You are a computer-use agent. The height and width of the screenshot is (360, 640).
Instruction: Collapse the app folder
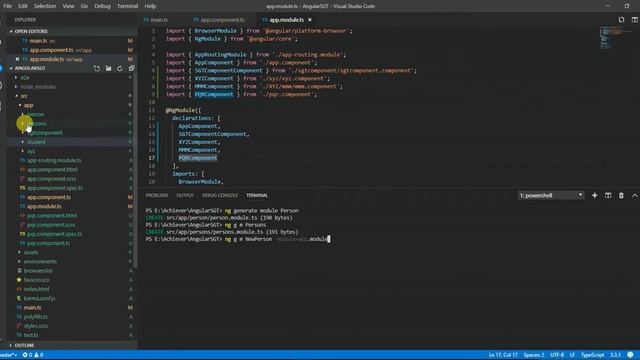[28, 105]
